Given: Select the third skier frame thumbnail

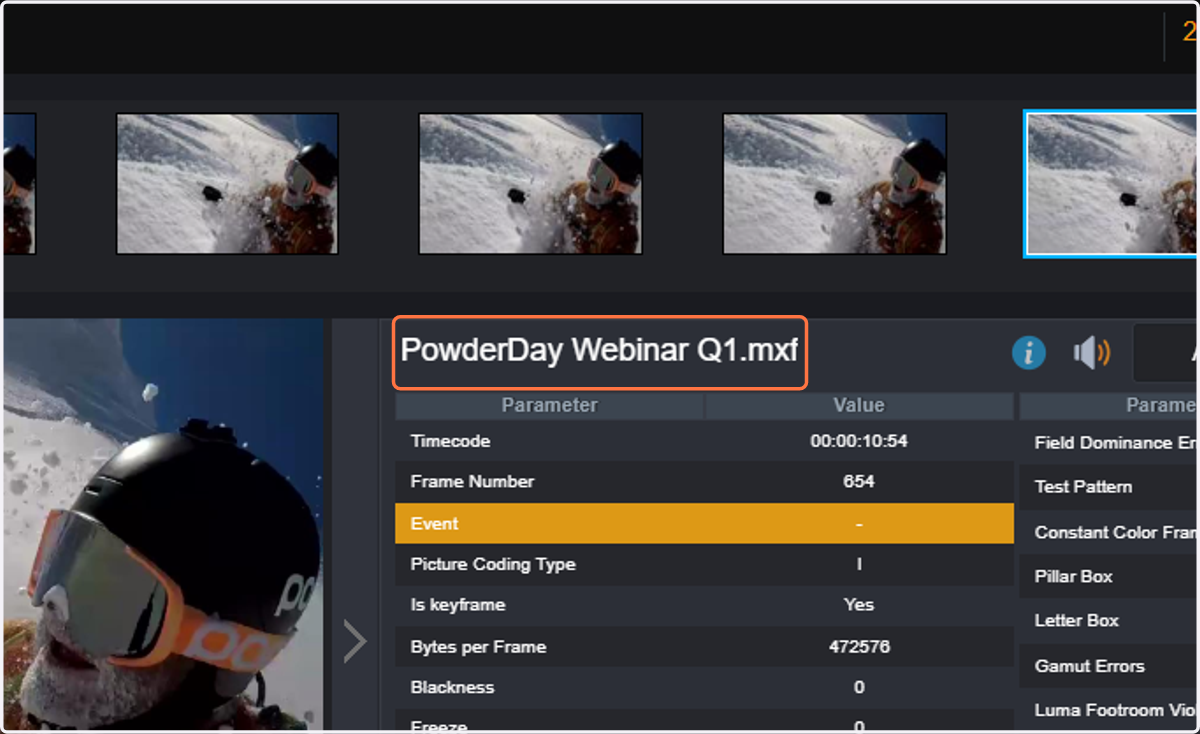Looking at the screenshot, I should [x=530, y=183].
